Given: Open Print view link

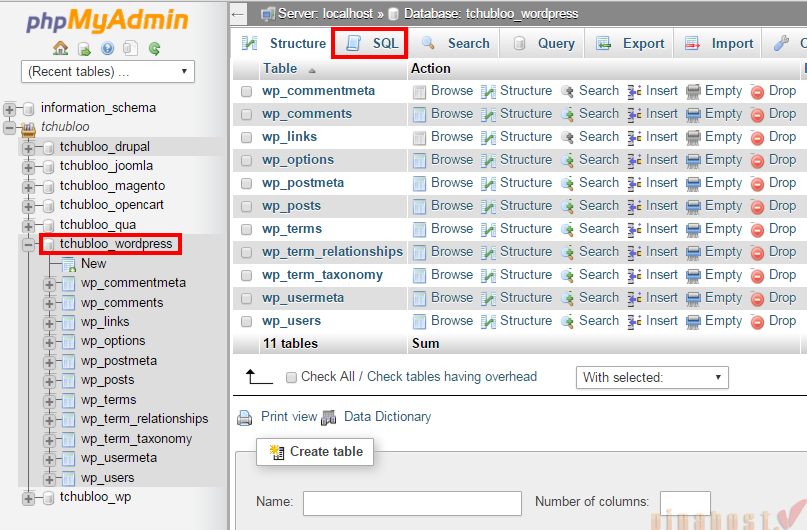Looking at the screenshot, I should (289, 416).
